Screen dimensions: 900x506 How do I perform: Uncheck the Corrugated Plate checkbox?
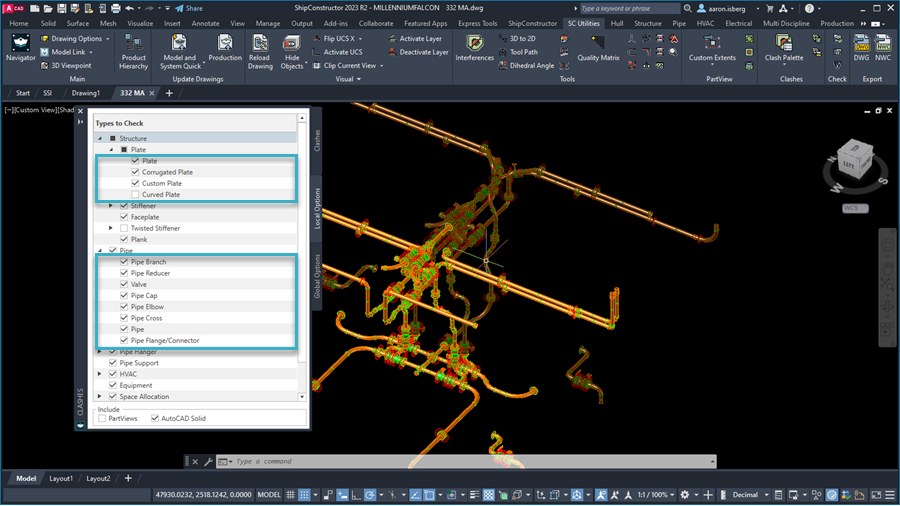pos(135,172)
